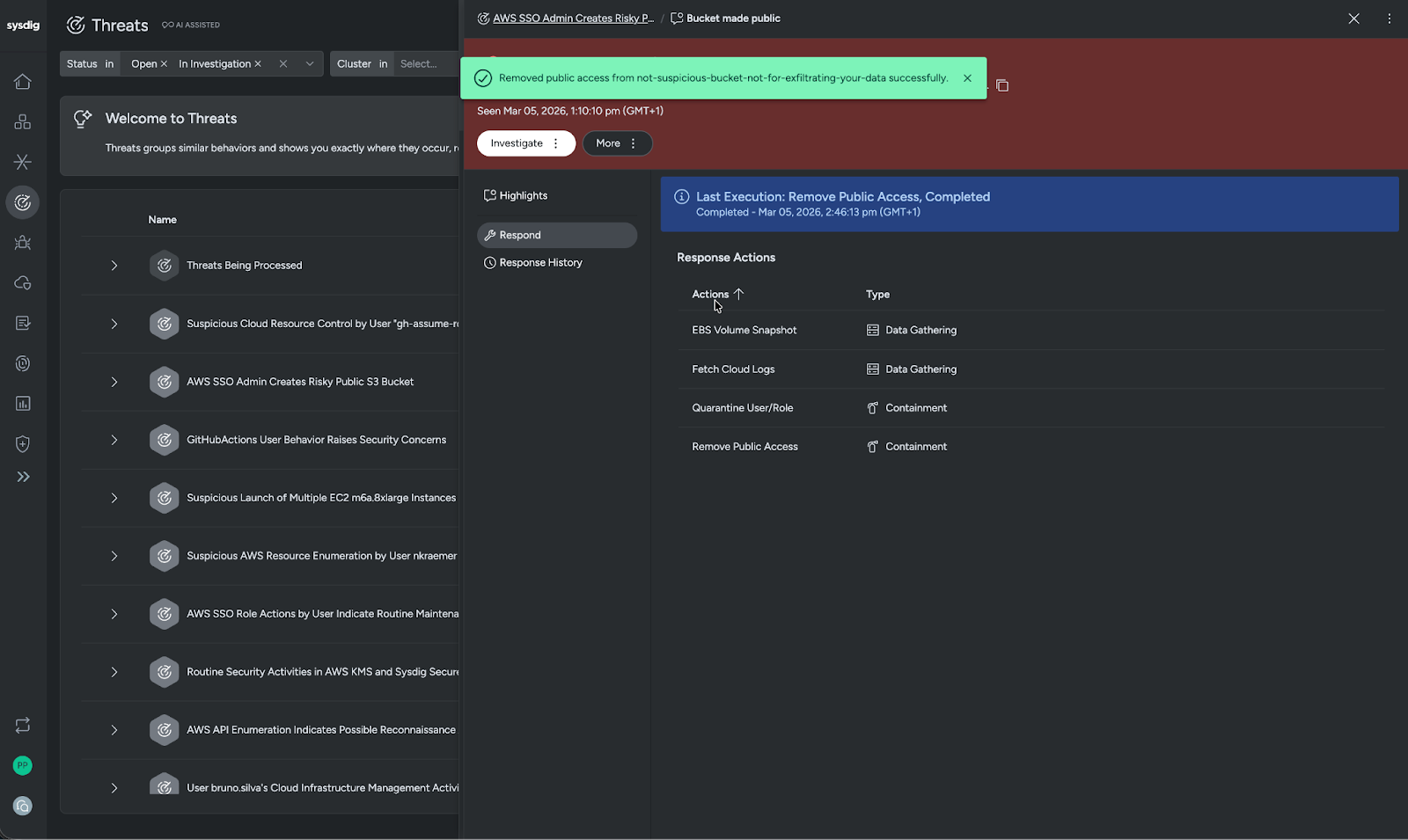Click the sysdig logo
The image size is (1408, 840).
23,25
